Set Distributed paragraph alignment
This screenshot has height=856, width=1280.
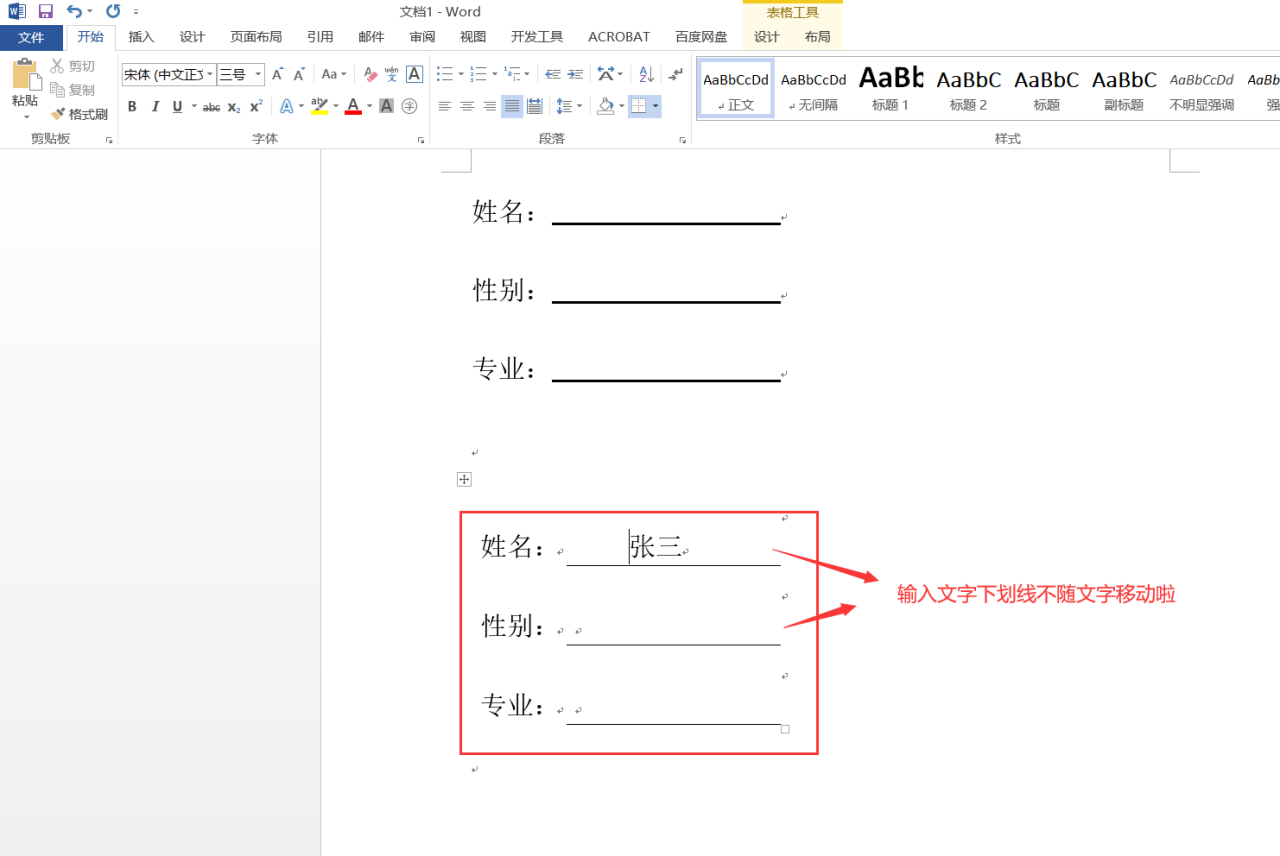click(534, 106)
